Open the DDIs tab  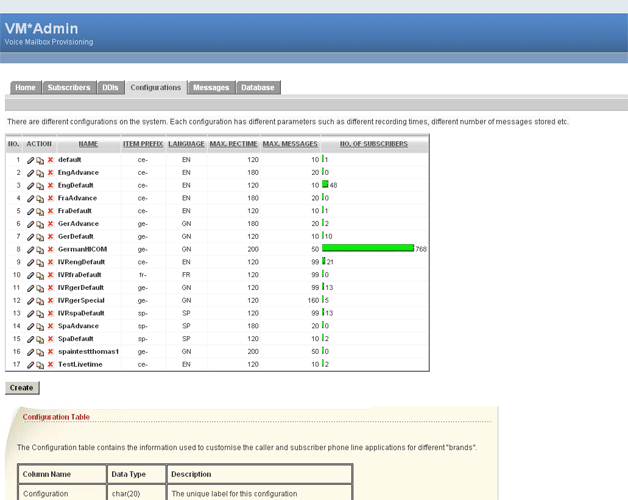click(x=110, y=88)
